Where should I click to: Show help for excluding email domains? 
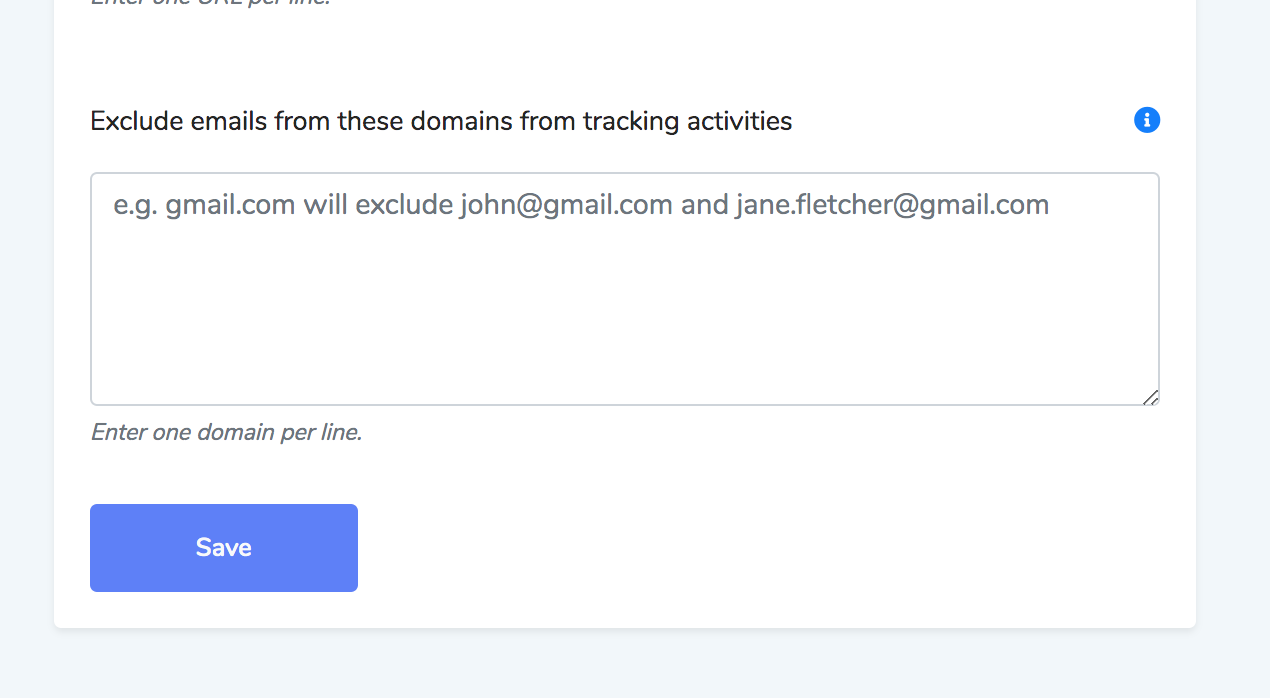pos(1147,120)
